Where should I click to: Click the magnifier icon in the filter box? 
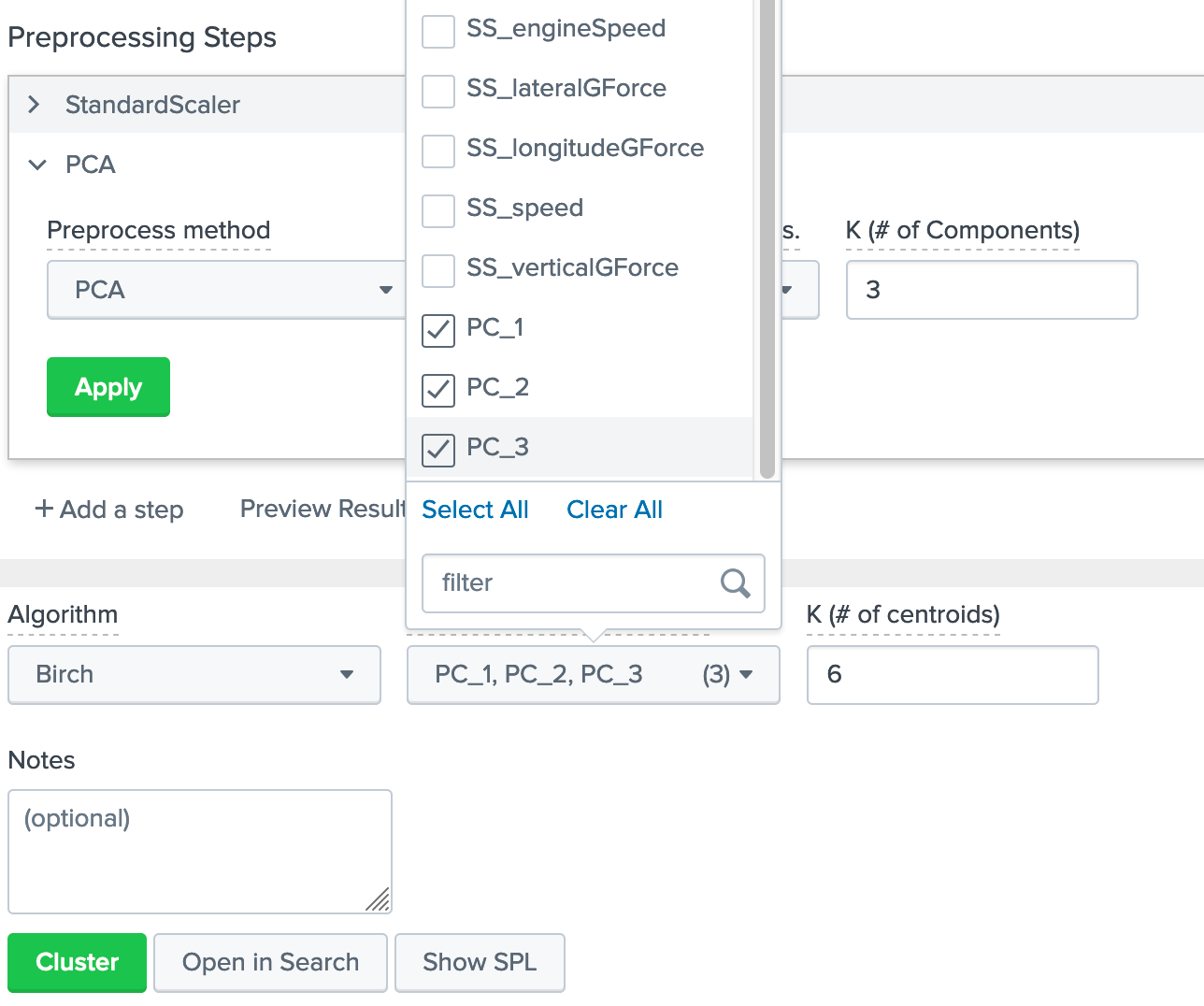point(735,582)
